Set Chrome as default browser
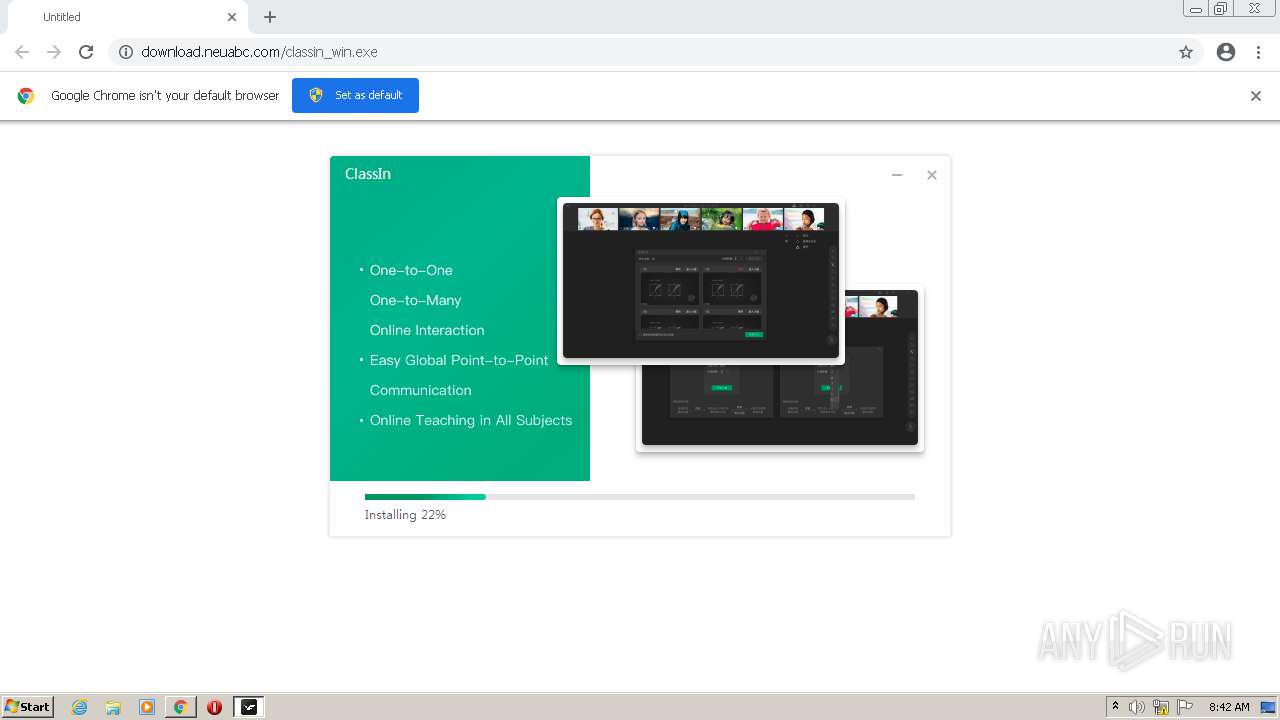Viewport: 1280px width, 720px height. [355, 95]
